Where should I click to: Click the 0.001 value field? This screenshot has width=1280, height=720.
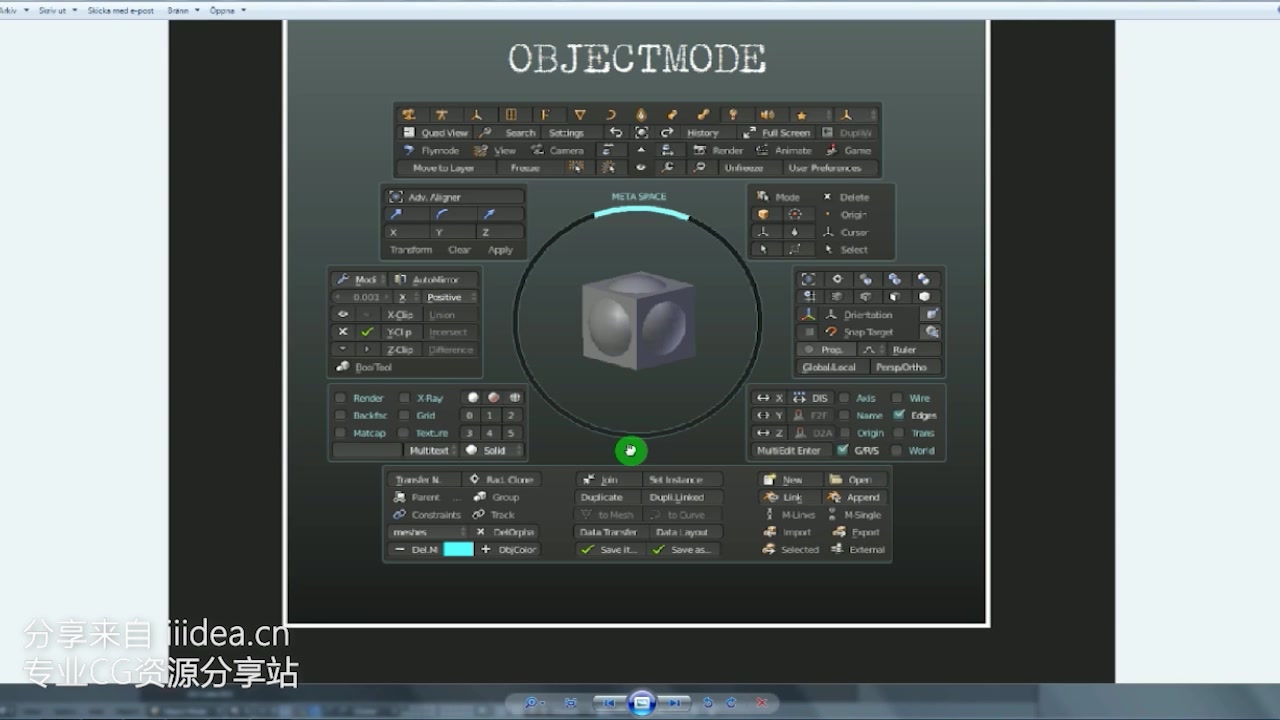(361, 297)
